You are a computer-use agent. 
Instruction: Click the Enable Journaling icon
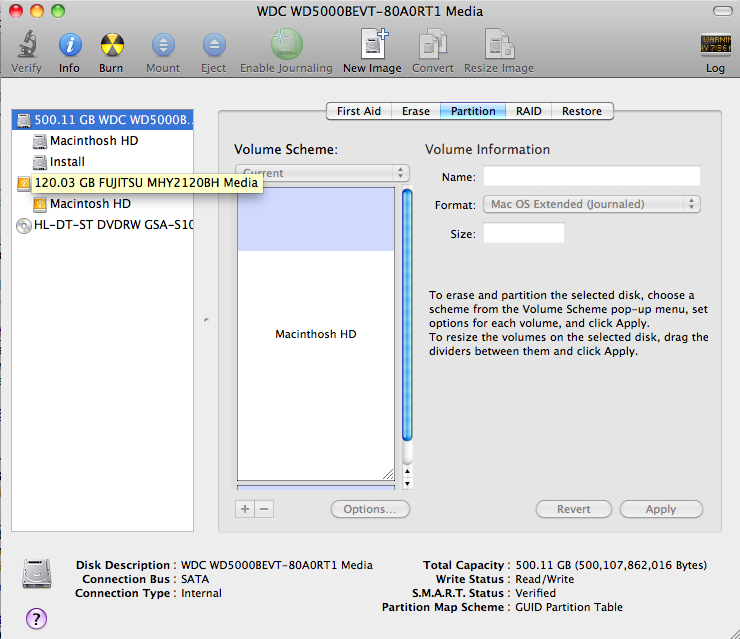tap(286, 44)
